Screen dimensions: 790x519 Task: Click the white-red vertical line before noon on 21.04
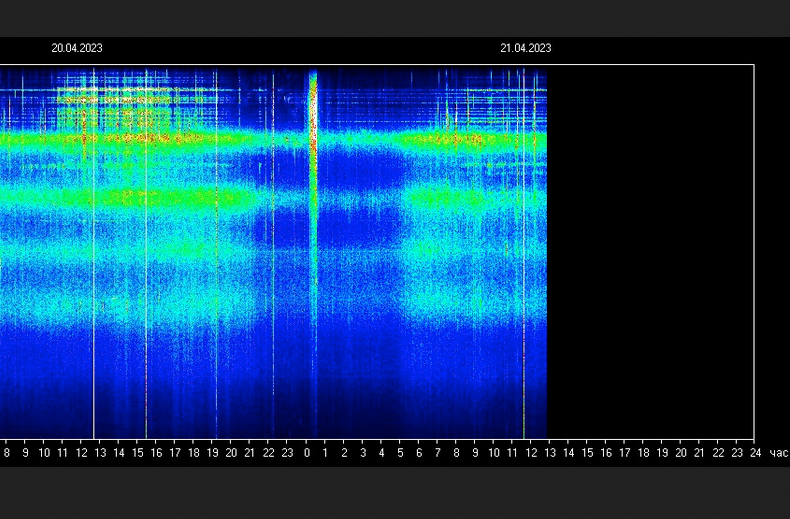[523, 252]
